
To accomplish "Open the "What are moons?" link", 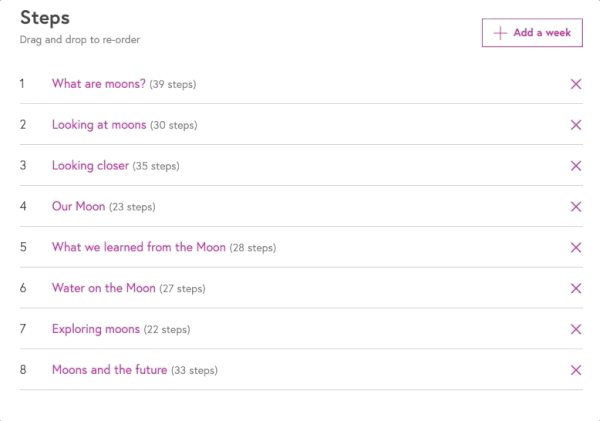I will coord(99,84).
